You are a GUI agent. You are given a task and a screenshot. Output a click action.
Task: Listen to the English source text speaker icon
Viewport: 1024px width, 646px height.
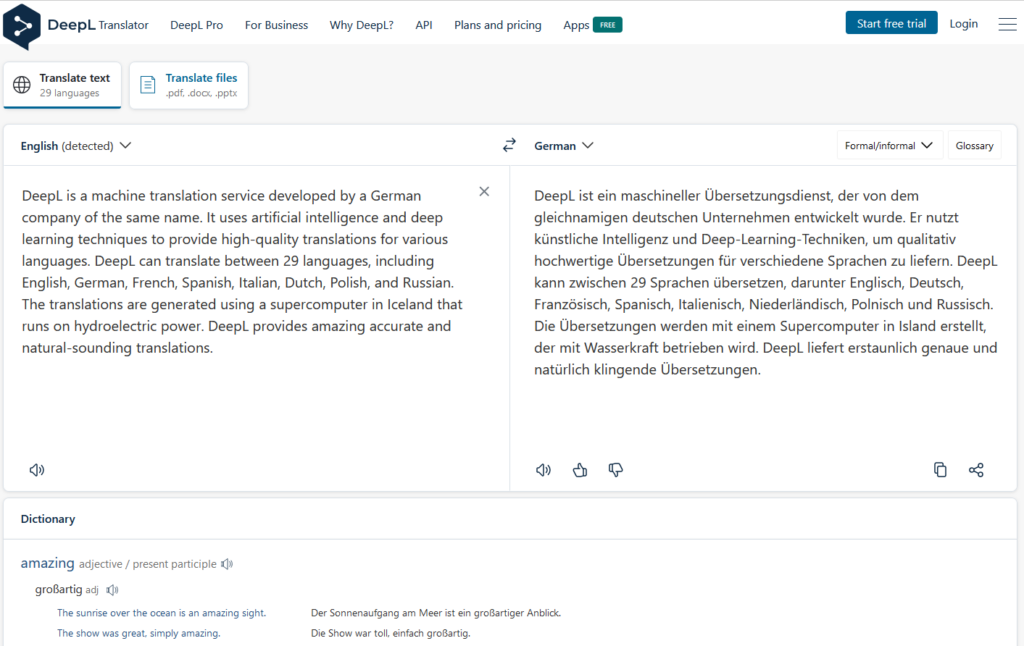pos(37,470)
